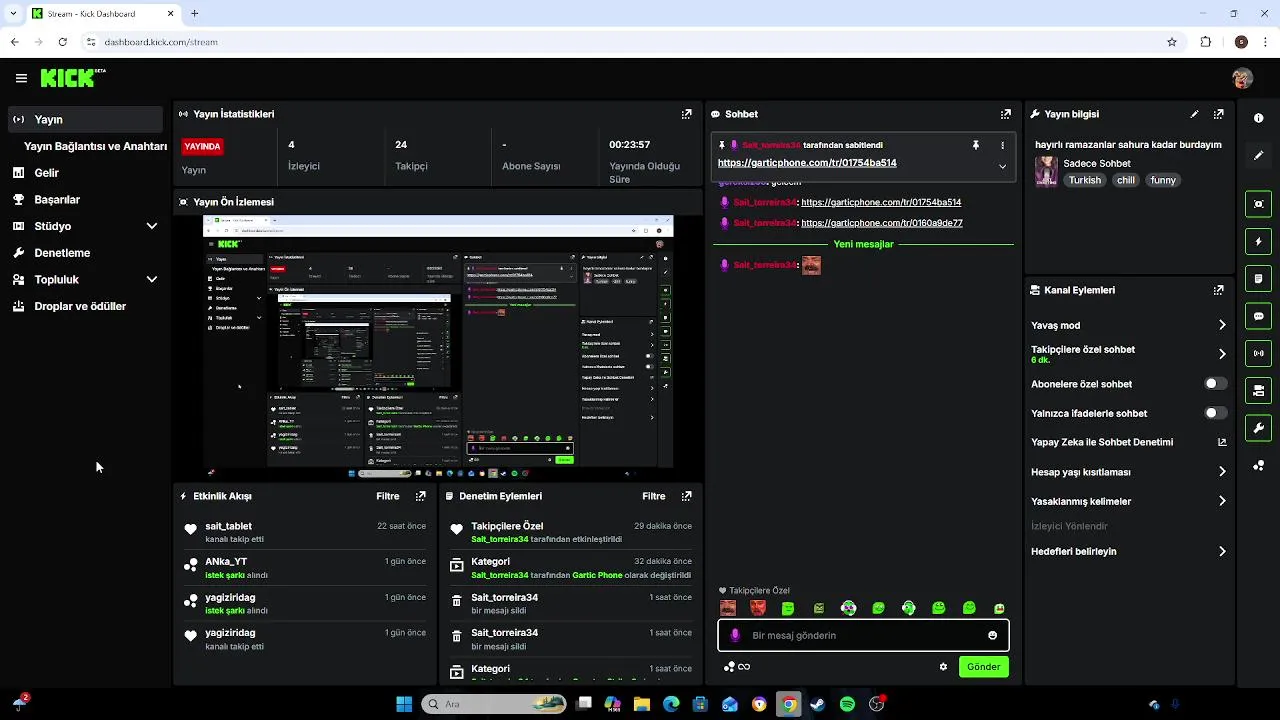
Task: Click the channel points icon below chat
Action: [x=730, y=667]
